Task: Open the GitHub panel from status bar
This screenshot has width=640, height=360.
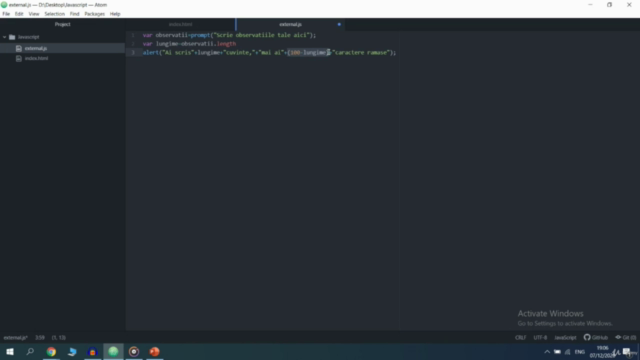Action: 596,338
